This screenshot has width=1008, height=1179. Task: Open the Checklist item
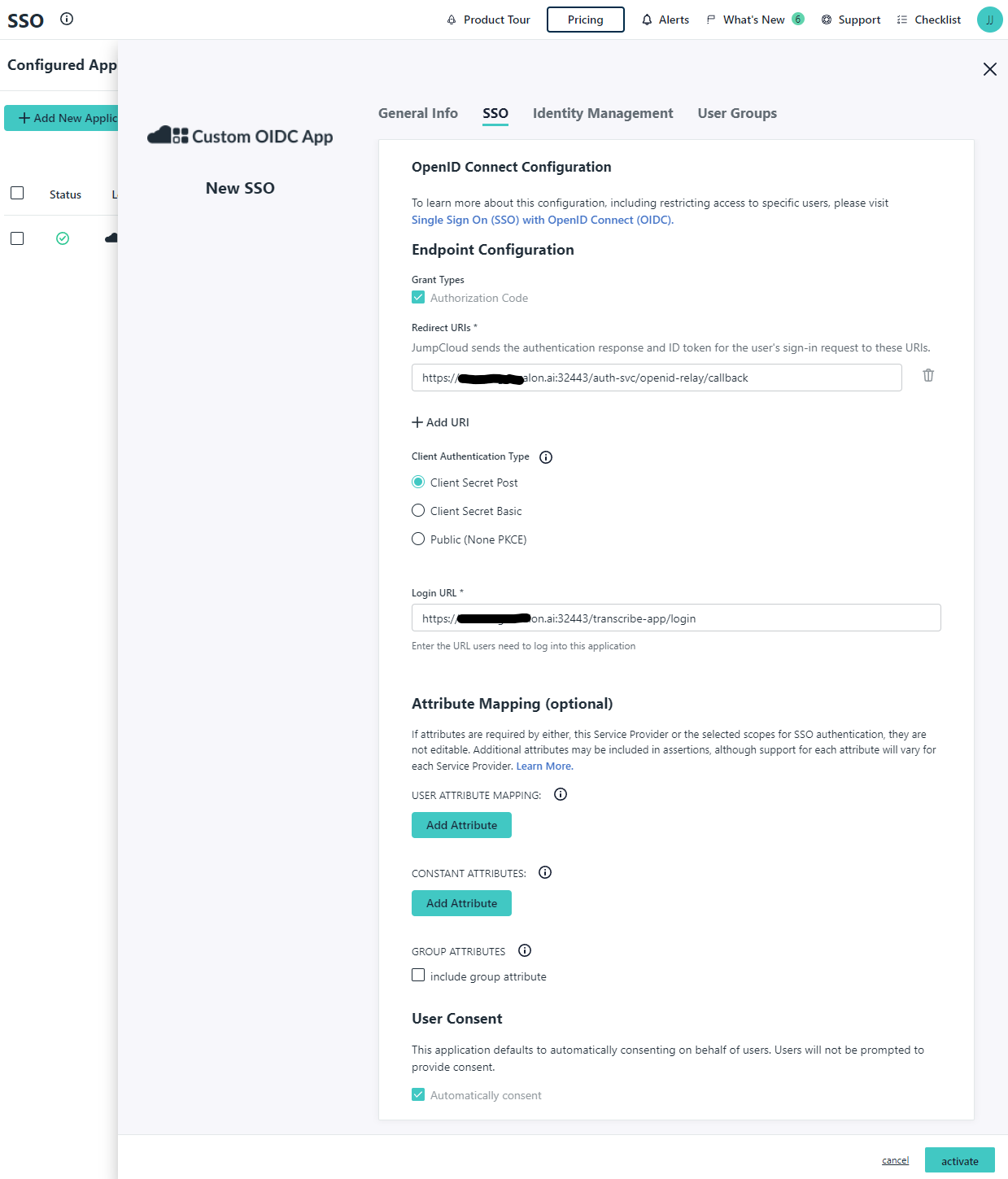929,20
